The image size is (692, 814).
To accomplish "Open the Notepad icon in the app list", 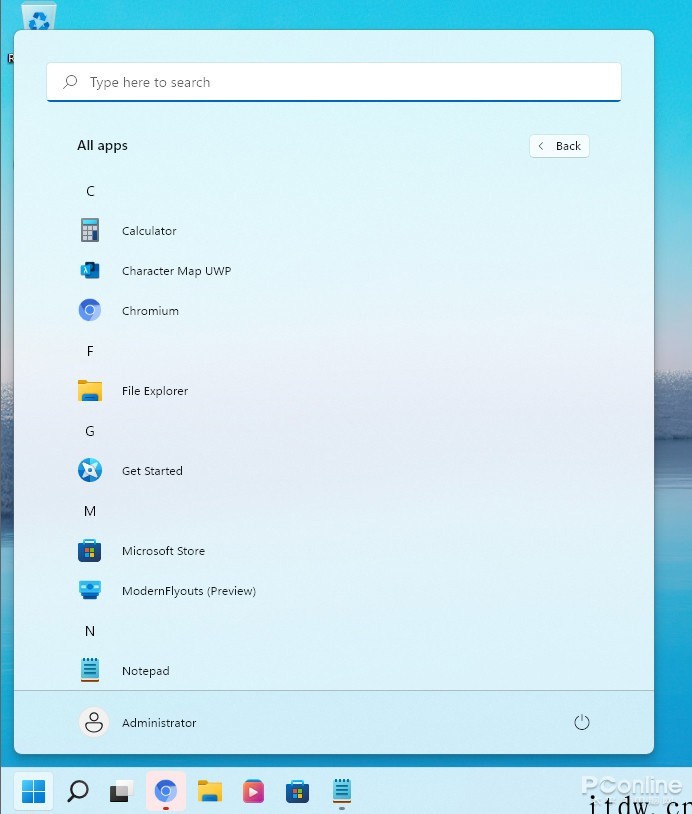I will (x=90, y=670).
